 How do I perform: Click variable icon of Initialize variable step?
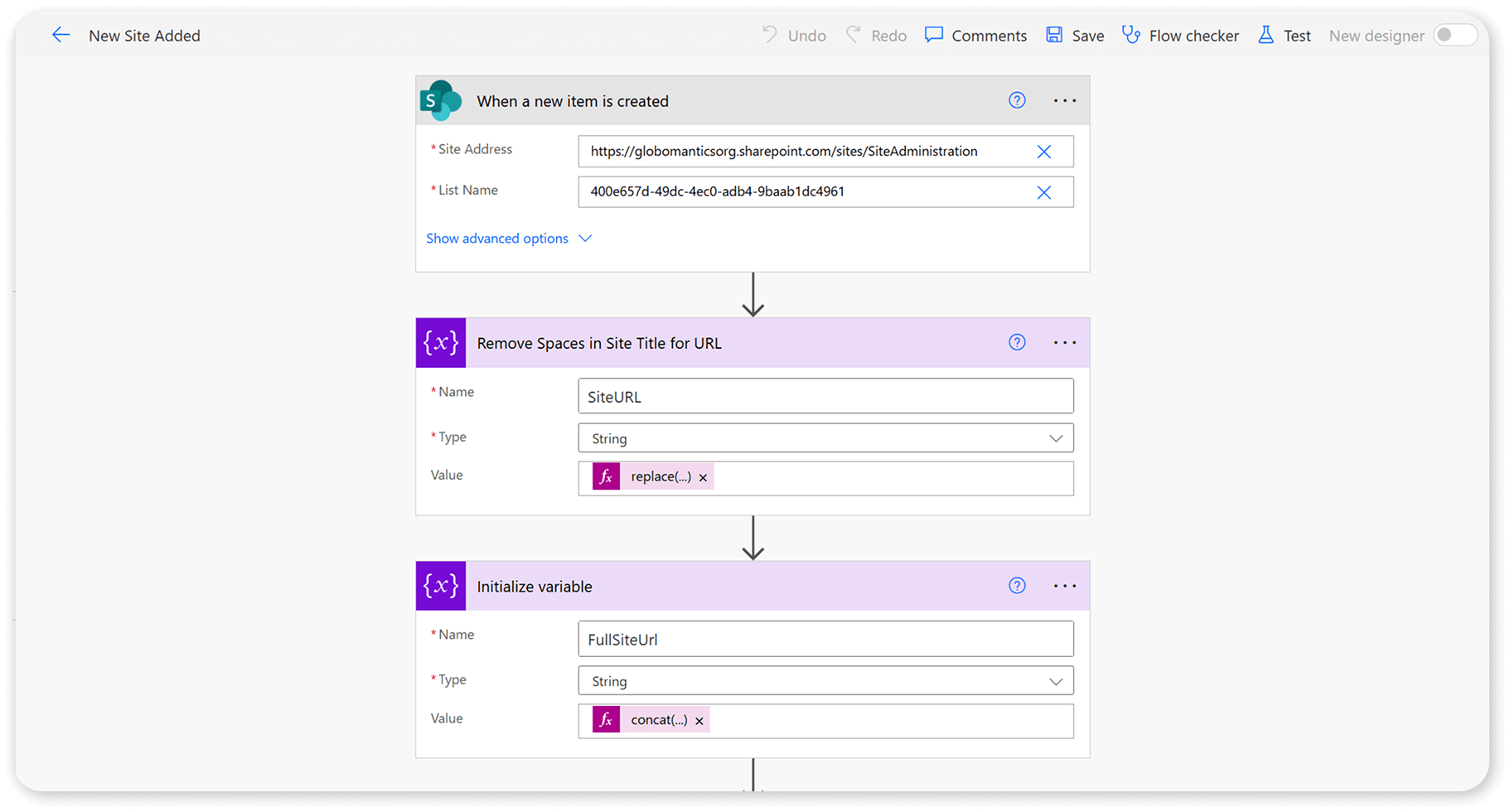(x=441, y=586)
